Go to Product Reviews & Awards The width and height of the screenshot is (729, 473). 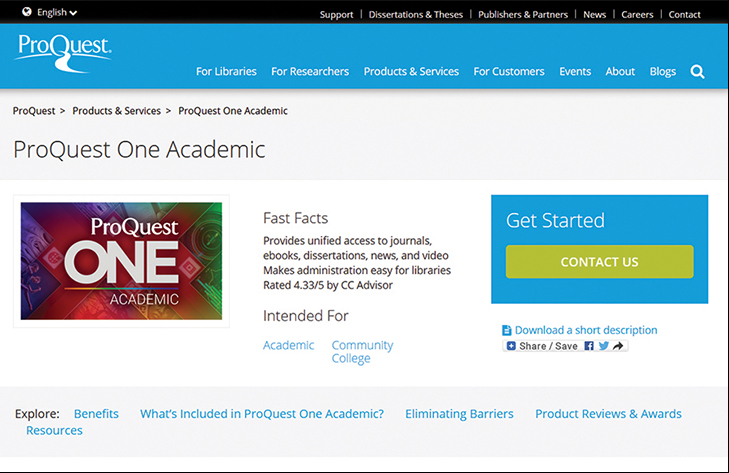pyautogui.click(x=608, y=414)
